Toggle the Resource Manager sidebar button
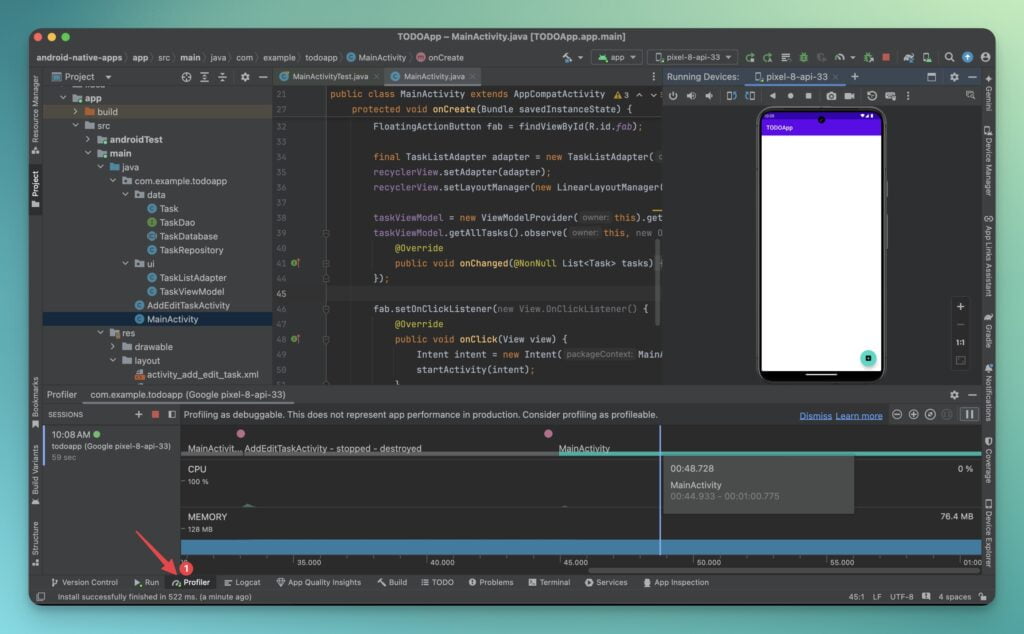This screenshot has width=1024, height=634. coord(35,115)
